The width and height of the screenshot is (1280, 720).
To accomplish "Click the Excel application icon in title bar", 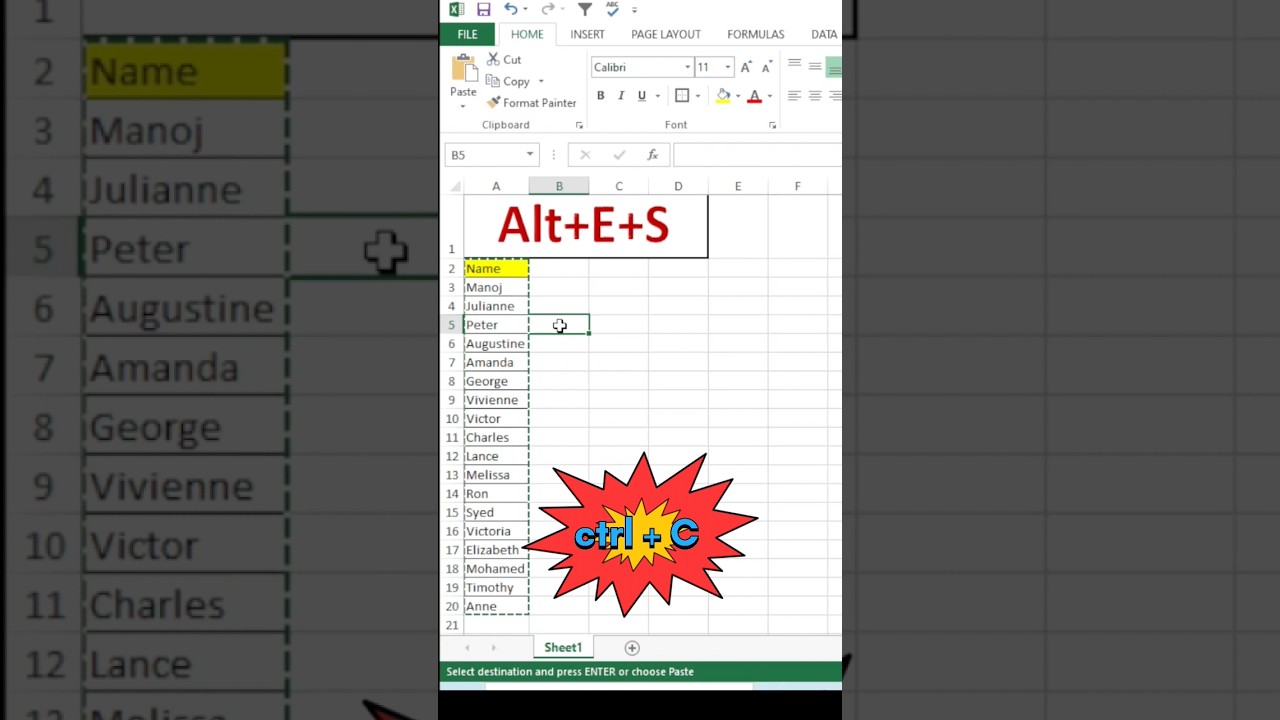I will (456, 10).
